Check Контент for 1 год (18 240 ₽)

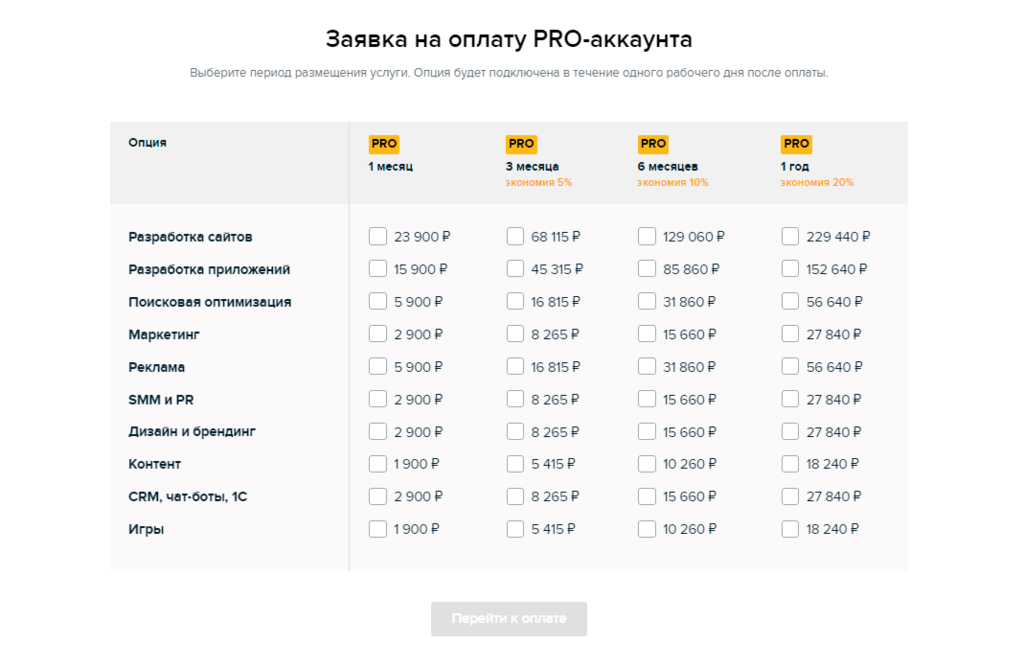pyautogui.click(x=790, y=464)
